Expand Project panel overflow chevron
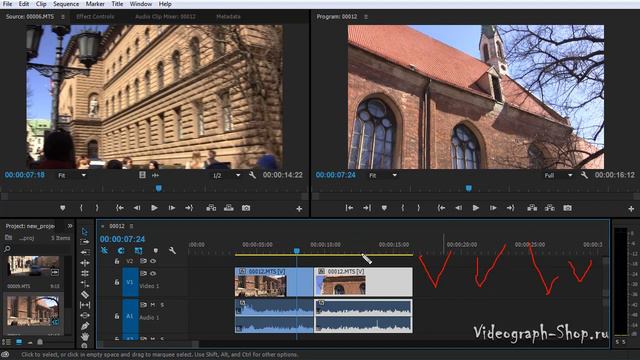Image resolution: width=640 pixels, height=360 pixels. pyautogui.click(x=70, y=226)
